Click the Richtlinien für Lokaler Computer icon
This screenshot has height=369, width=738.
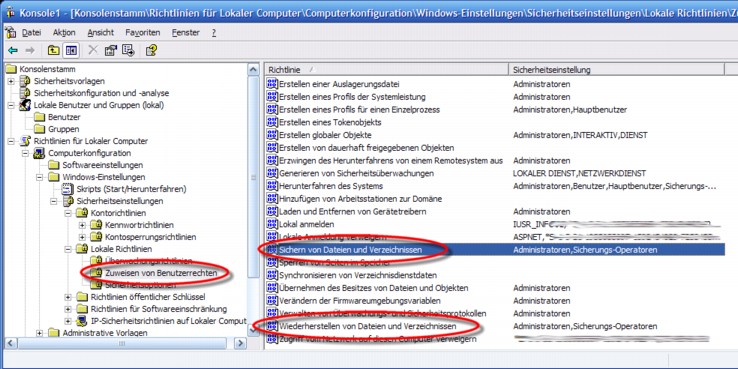coord(26,141)
